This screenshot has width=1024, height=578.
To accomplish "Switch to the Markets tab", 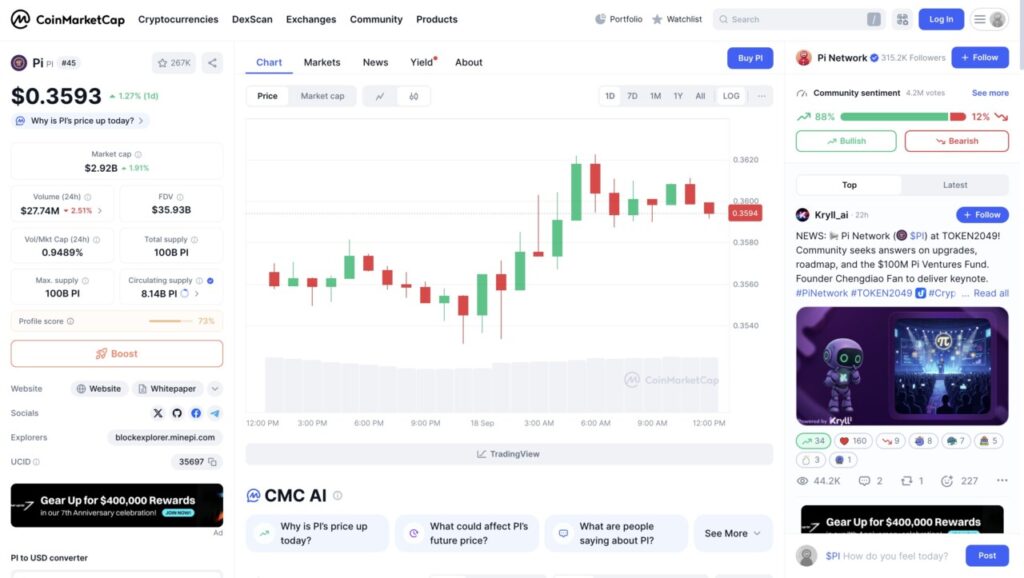I will pos(322,62).
